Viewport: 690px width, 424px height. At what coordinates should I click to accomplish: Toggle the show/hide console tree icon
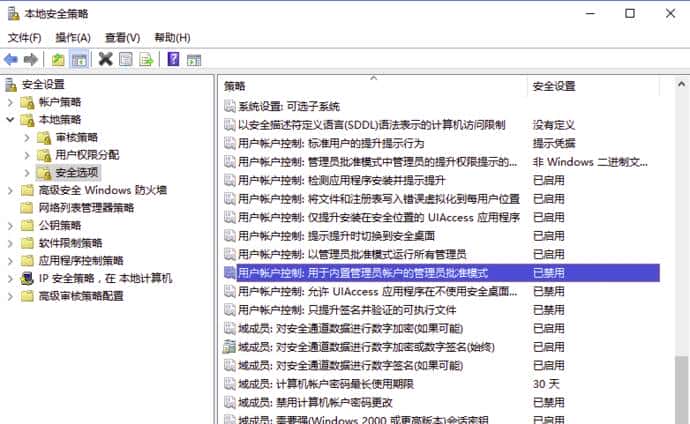(79, 60)
